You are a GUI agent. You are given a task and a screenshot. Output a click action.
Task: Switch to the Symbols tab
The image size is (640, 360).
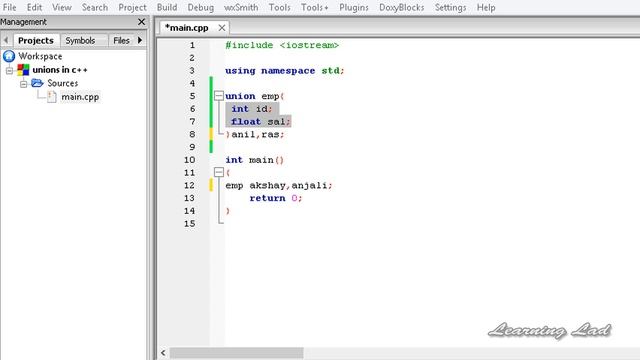[x=80, y=40]
